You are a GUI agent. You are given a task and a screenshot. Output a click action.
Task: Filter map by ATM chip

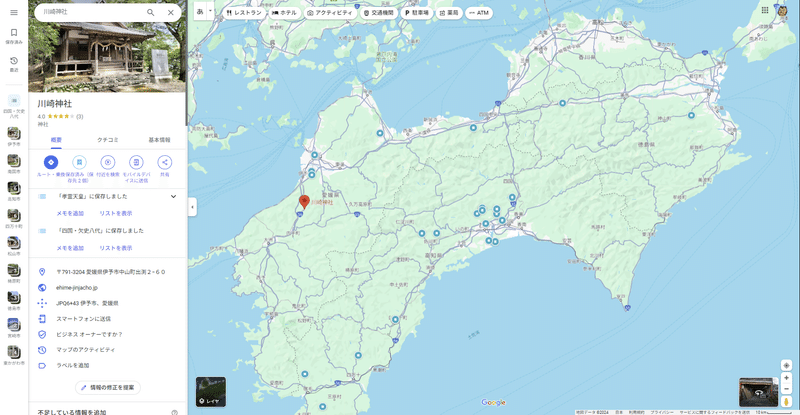coord(479,13)
